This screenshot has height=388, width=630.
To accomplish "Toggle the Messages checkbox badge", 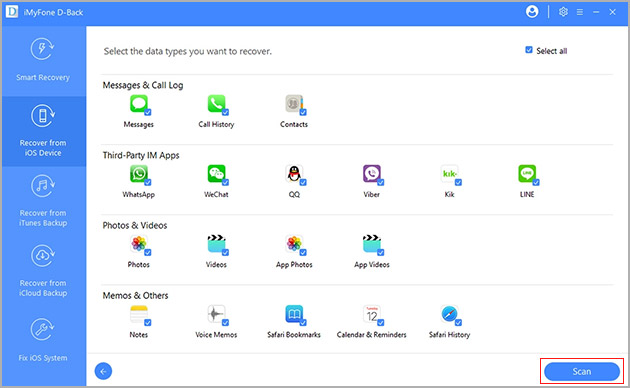I will click(x=147, y=112).
